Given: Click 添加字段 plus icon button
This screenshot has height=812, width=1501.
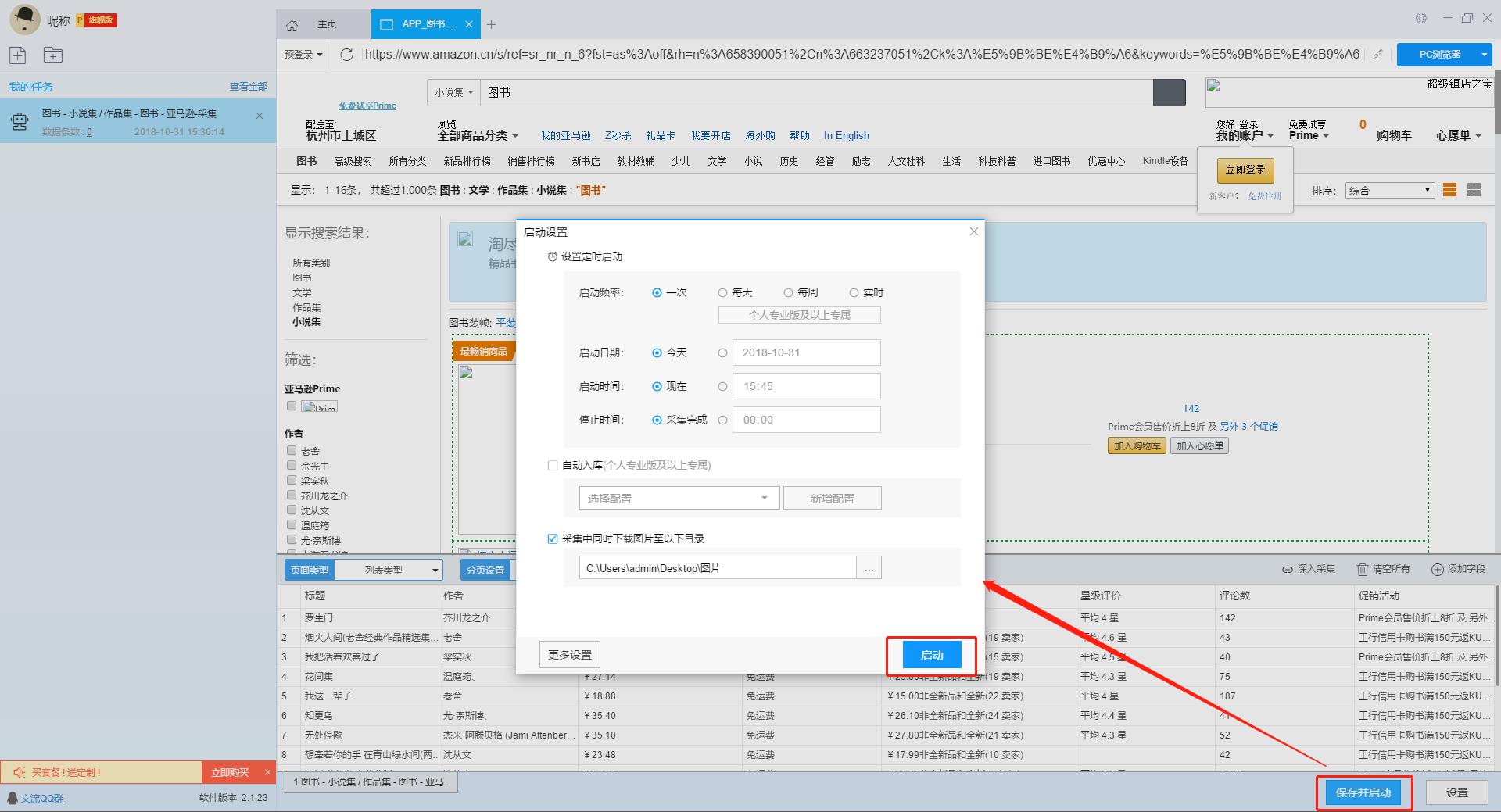Looking at the screenshot, I should pyautogui.click(x=1458, y=569).
